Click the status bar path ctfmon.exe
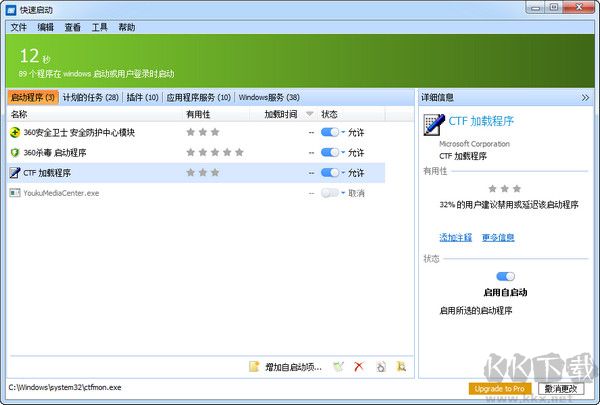Screen dimensions: 600x405 (x=65, y=387)
